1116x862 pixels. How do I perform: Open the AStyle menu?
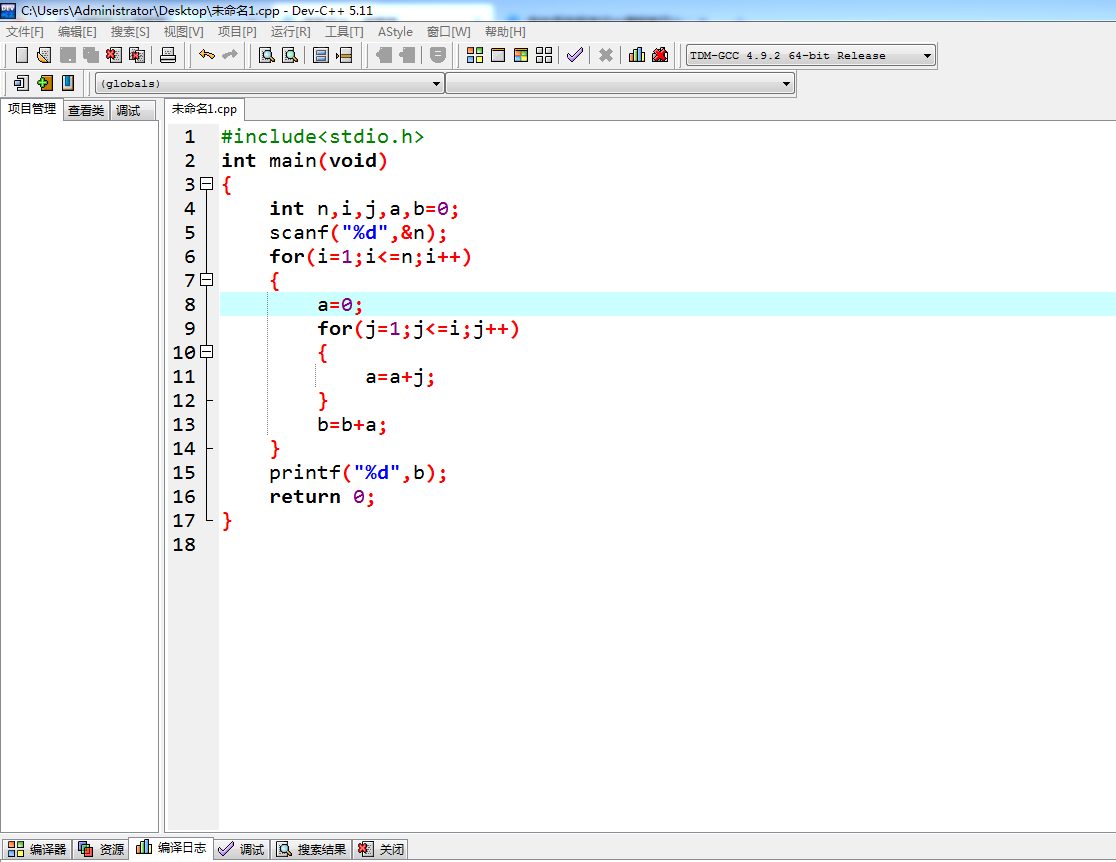[x=395, y=31]
